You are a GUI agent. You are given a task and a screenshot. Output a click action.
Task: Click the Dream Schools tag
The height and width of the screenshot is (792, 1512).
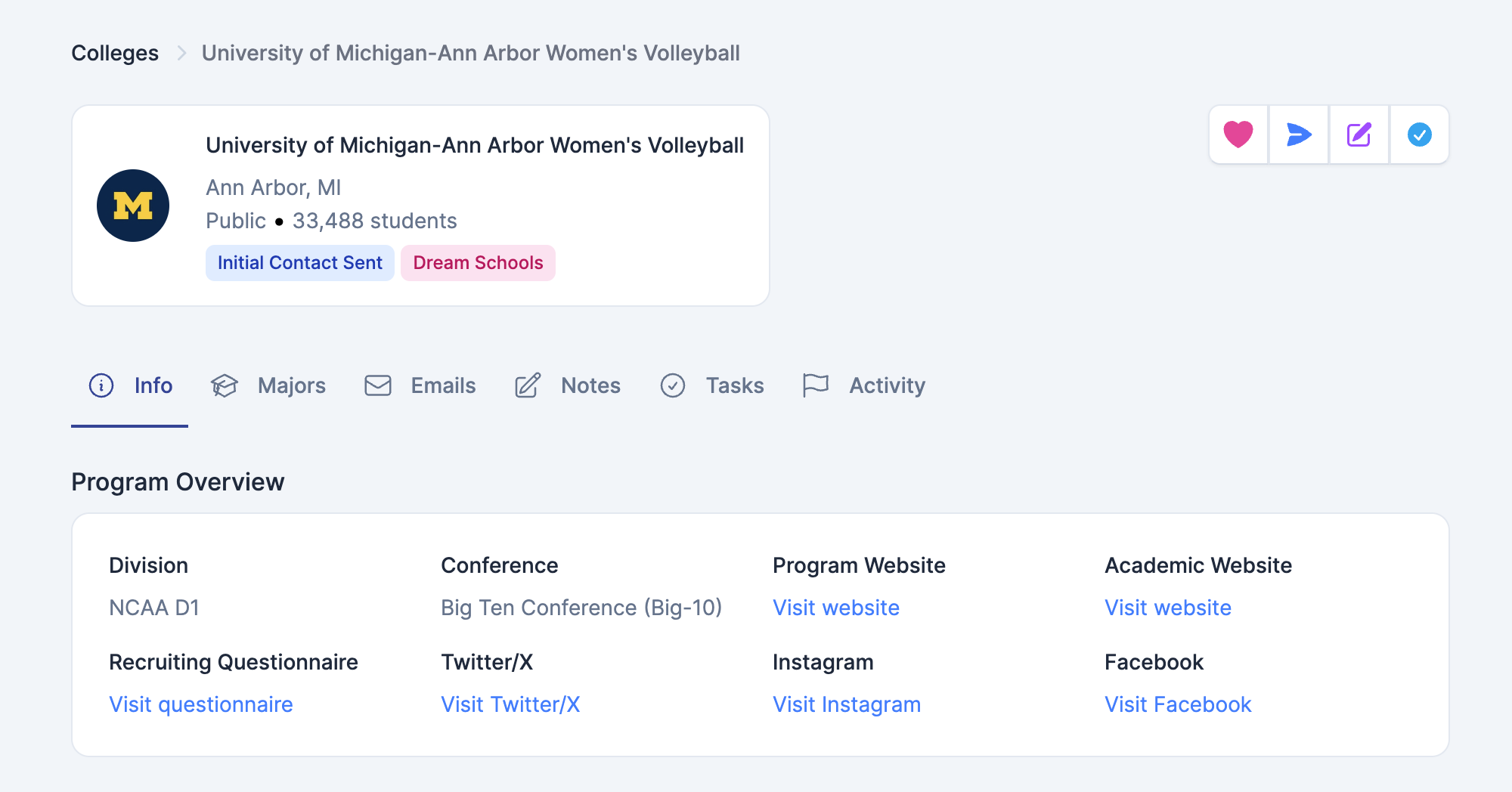(x=478, y=263)
